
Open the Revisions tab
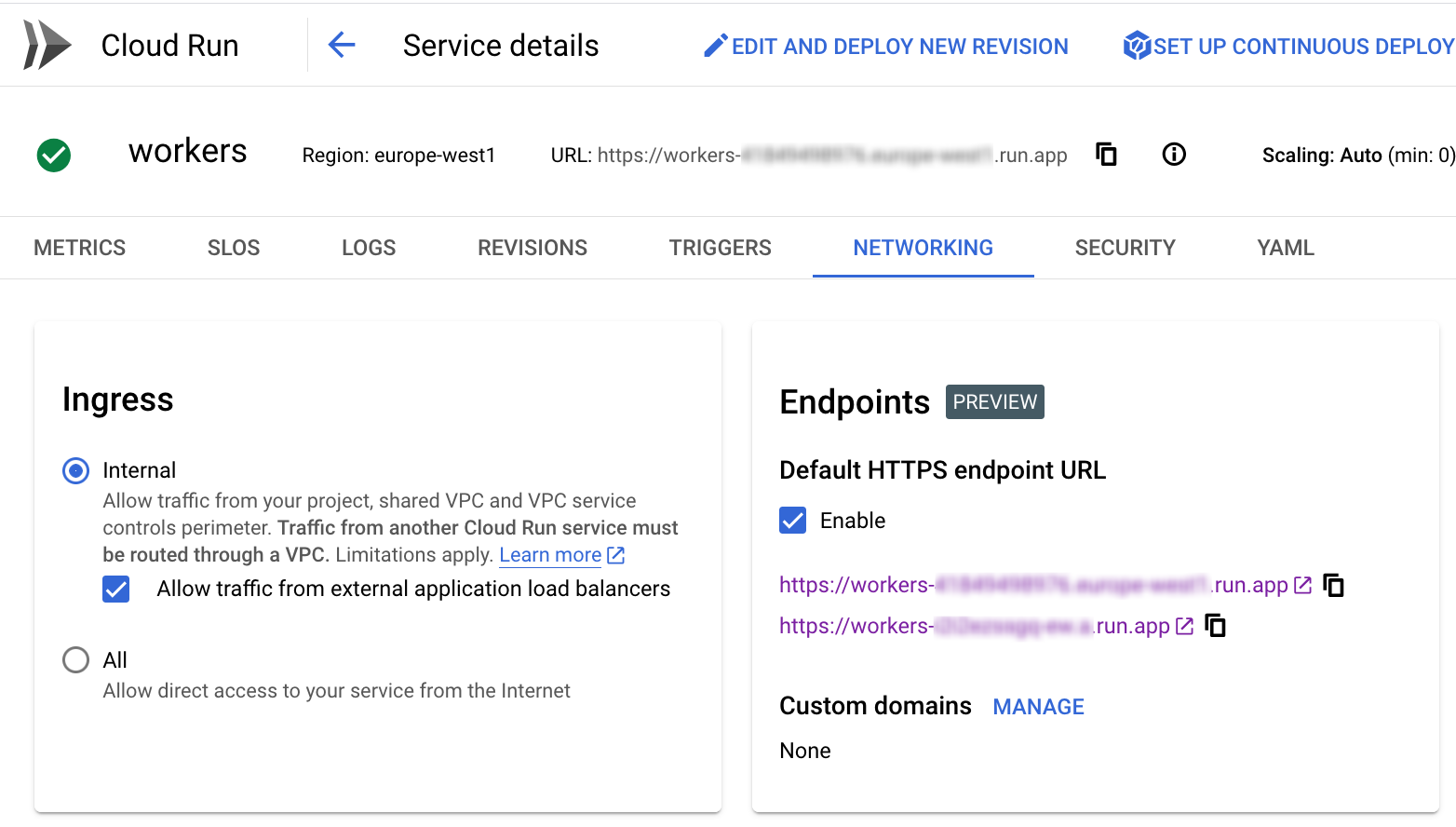[x=533, y=248]
